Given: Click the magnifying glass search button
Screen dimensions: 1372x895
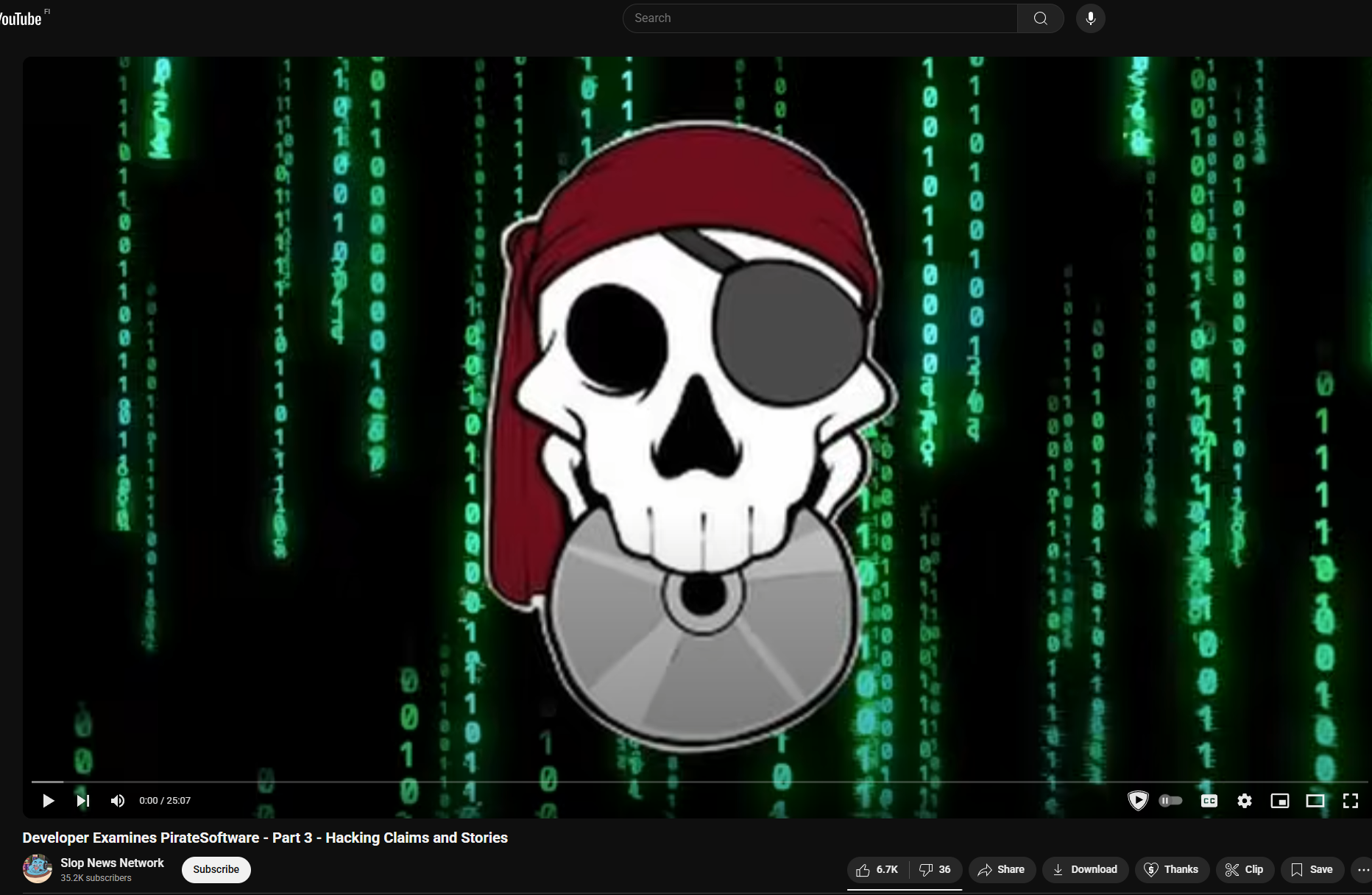Looking at the screenshot, I should [x=1040, y=18].
